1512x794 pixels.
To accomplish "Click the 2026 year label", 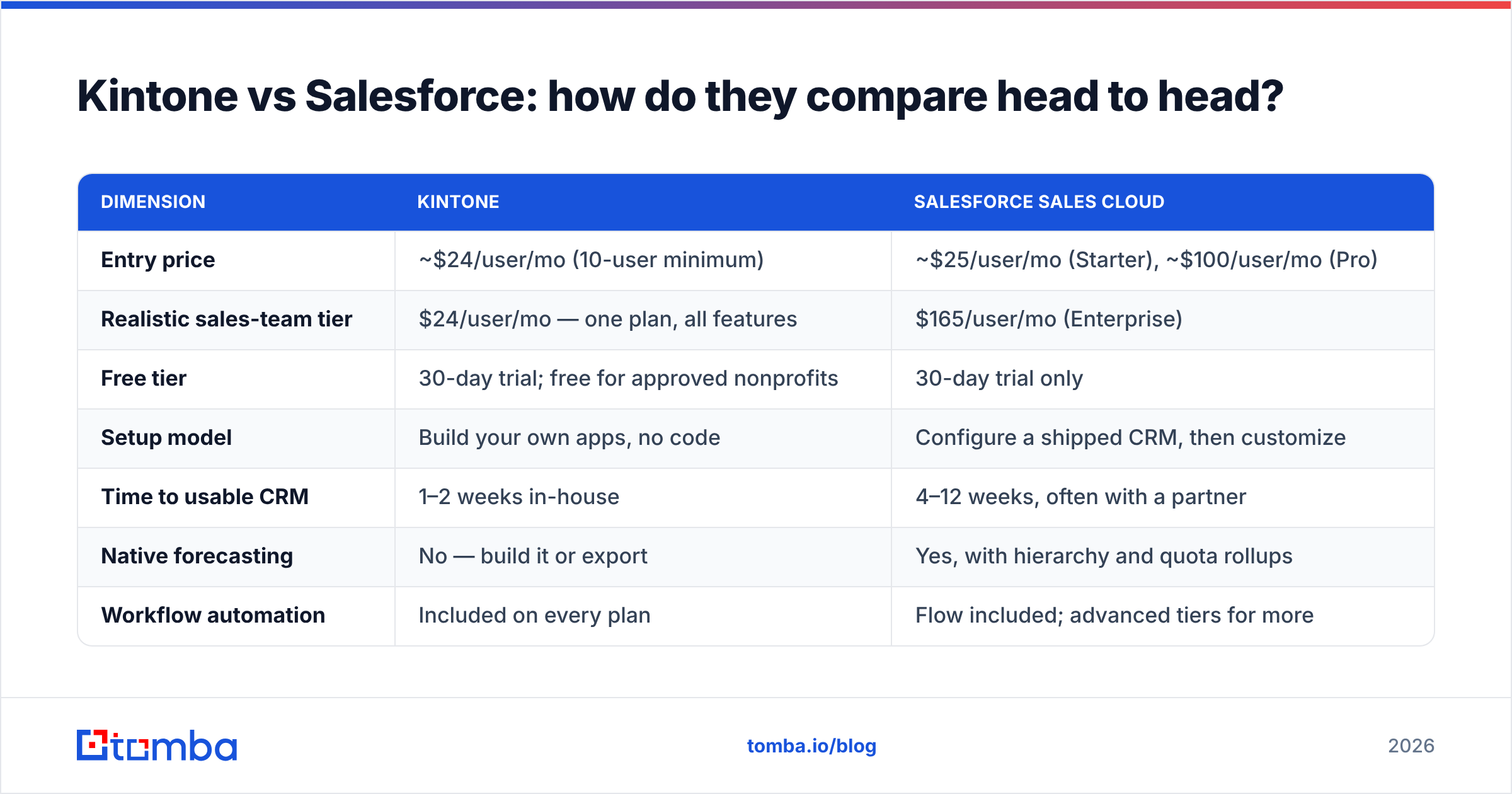I will pyautogui.click(x=1411, y=746).
